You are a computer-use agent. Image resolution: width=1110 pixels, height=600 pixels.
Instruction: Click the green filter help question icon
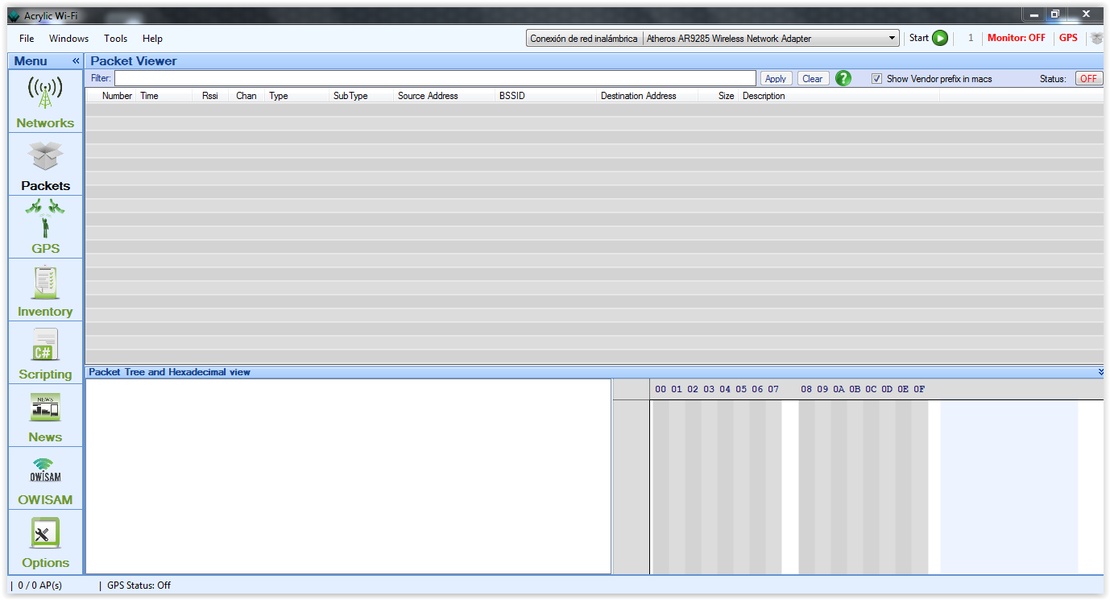pyautogui.click(x=843, y=78)
